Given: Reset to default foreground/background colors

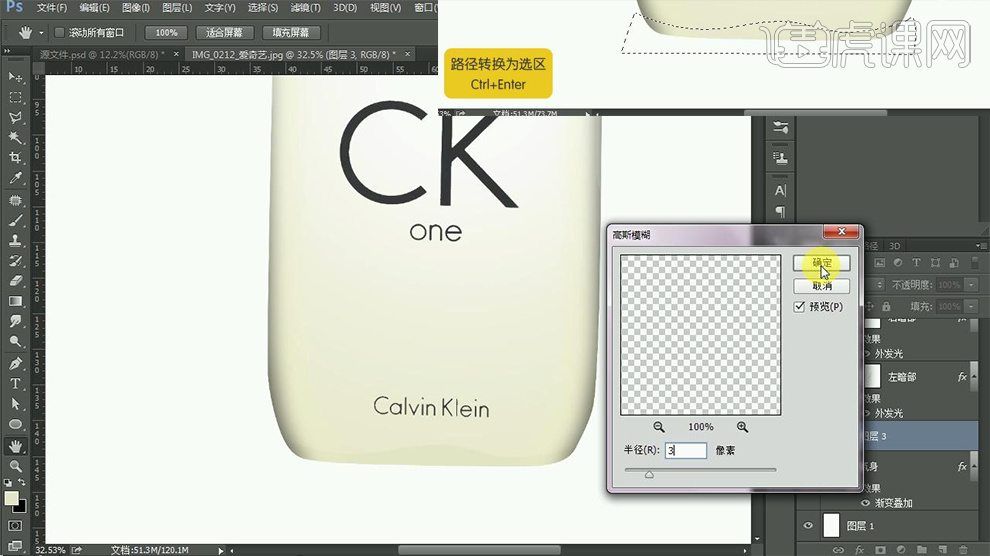Looking at the screenshot, I should tap(8, 483).
